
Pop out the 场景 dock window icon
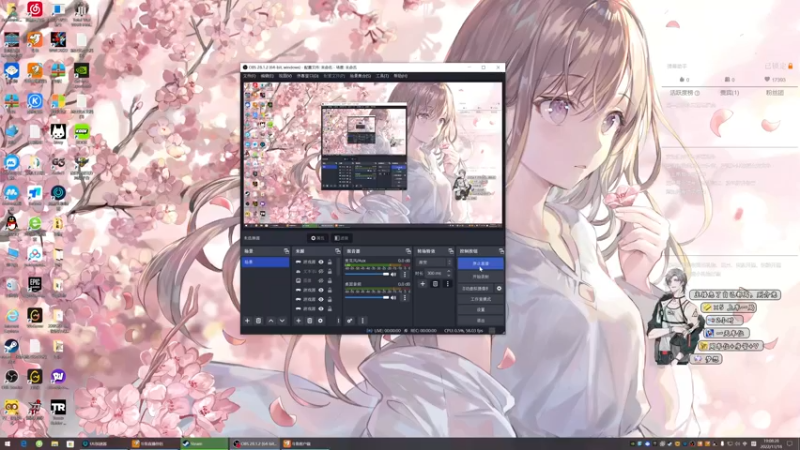(286, 251)
